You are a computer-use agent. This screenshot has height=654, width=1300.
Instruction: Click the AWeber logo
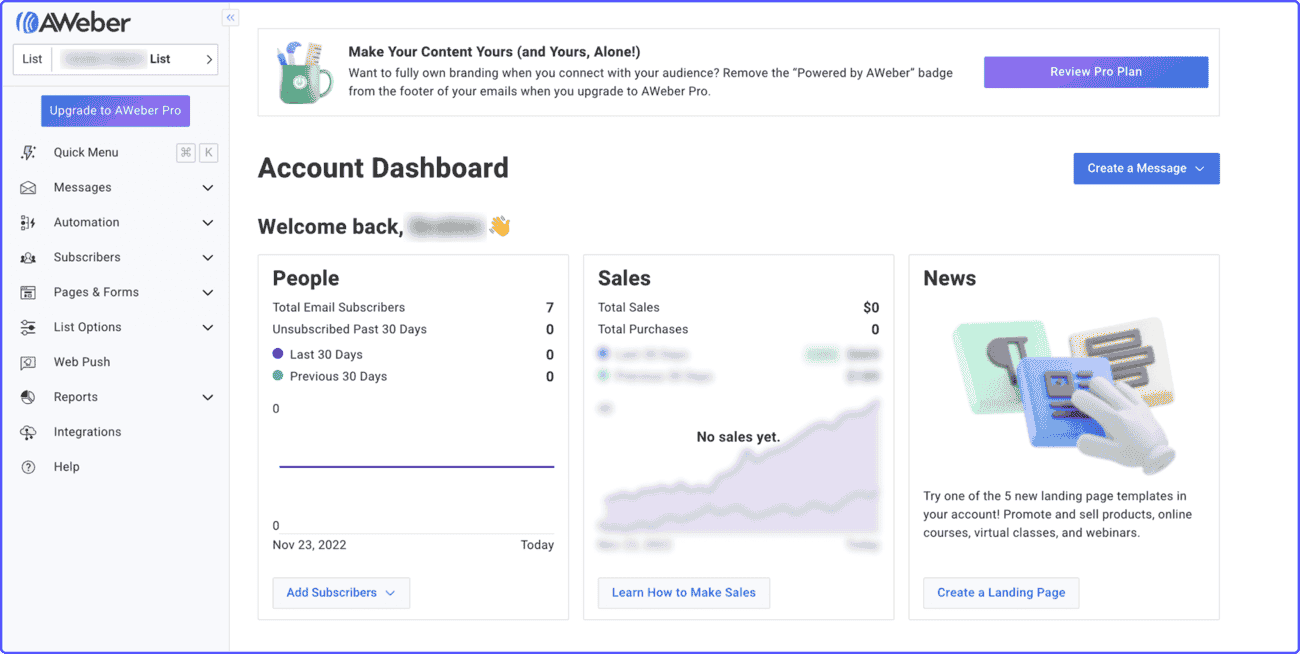[74, 22]
